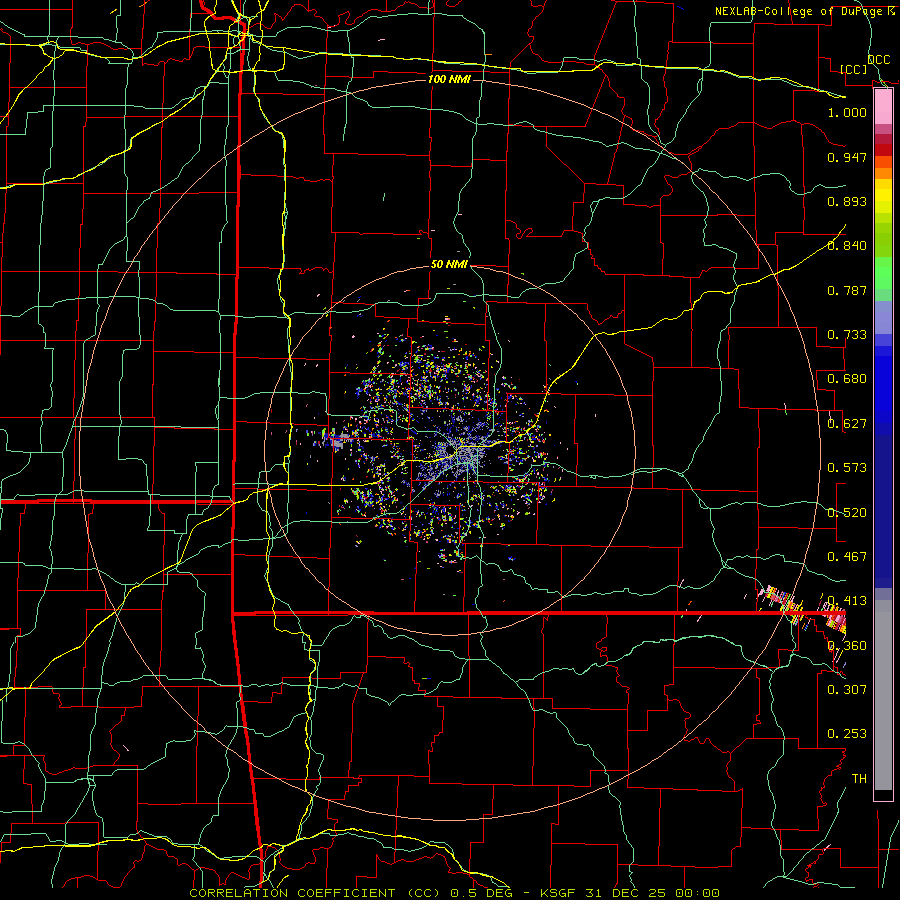The image size is (900, 900).
Task: Click the 0.840 scale value
Action: (x=847, y=246)
